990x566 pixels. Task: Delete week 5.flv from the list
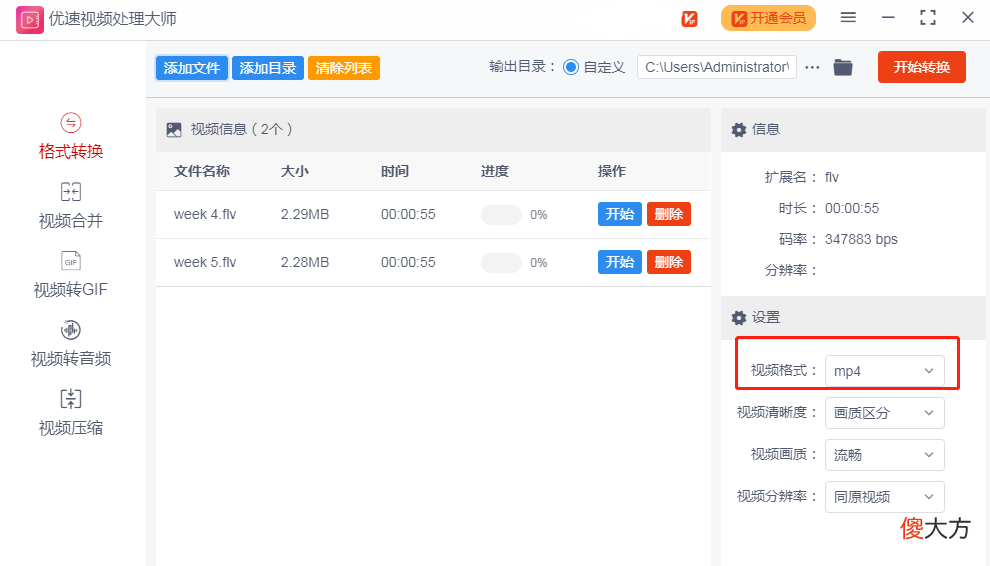(669, 262)
